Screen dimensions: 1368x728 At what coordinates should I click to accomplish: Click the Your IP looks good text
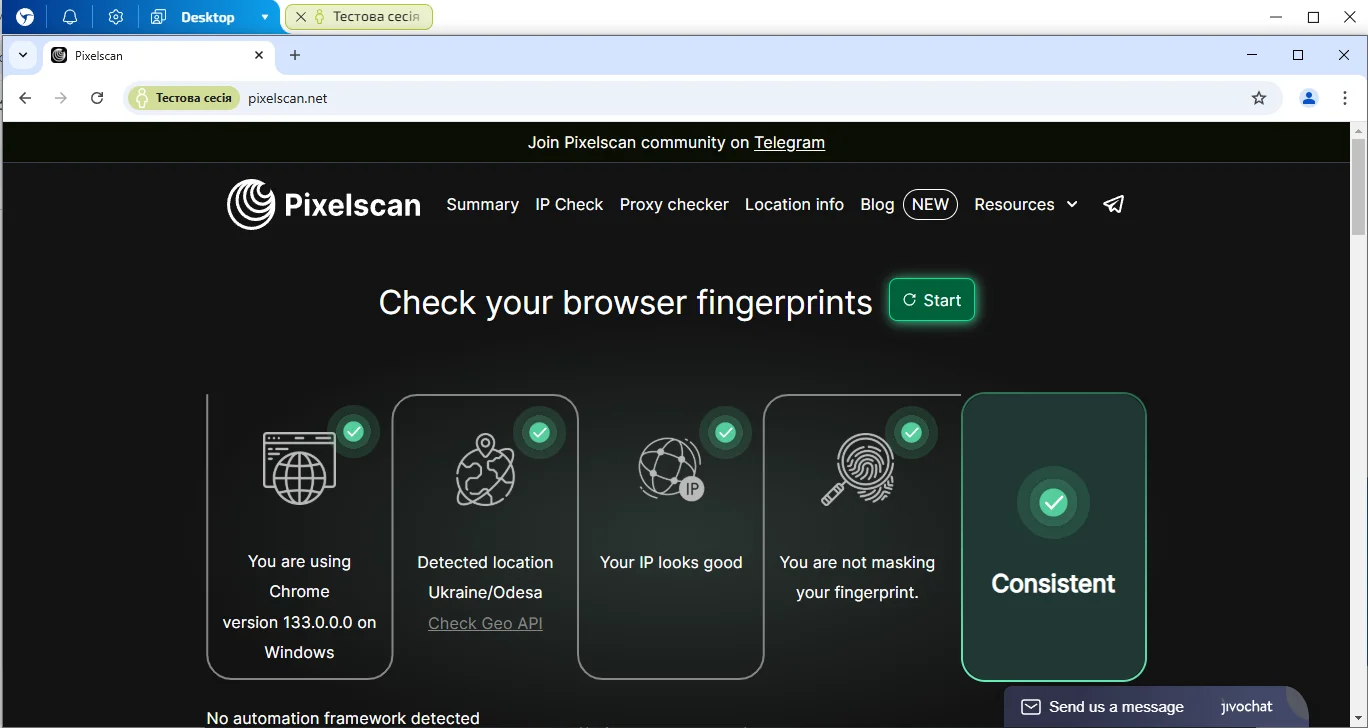(671, 562)
